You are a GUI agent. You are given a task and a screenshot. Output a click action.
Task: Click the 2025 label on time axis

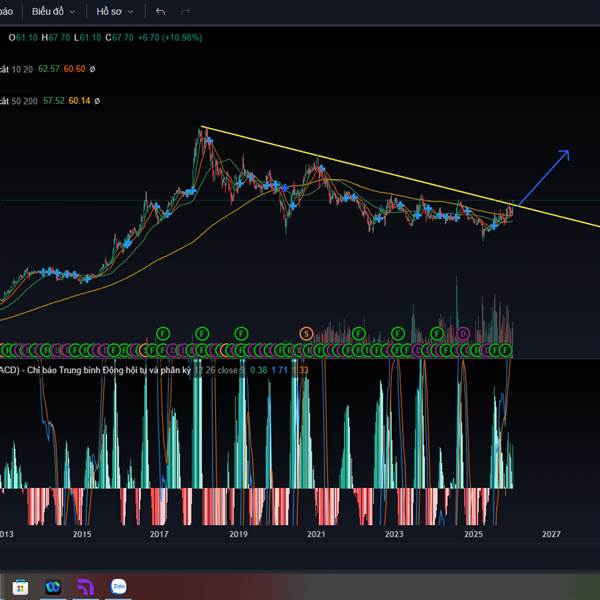click(x=473, y=534)
